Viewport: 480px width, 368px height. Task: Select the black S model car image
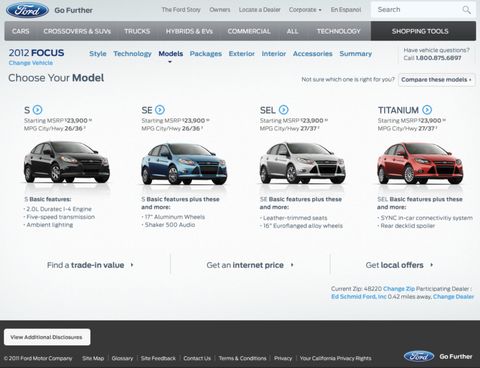(x=66, y=162)
